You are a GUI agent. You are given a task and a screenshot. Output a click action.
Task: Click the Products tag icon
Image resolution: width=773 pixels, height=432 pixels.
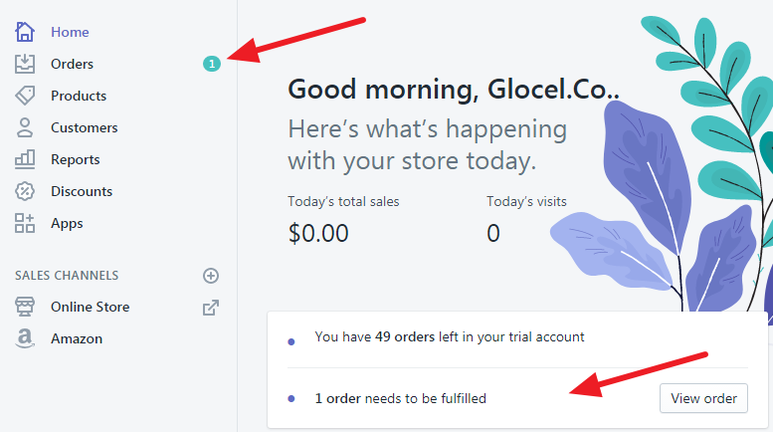click(25, 96)
